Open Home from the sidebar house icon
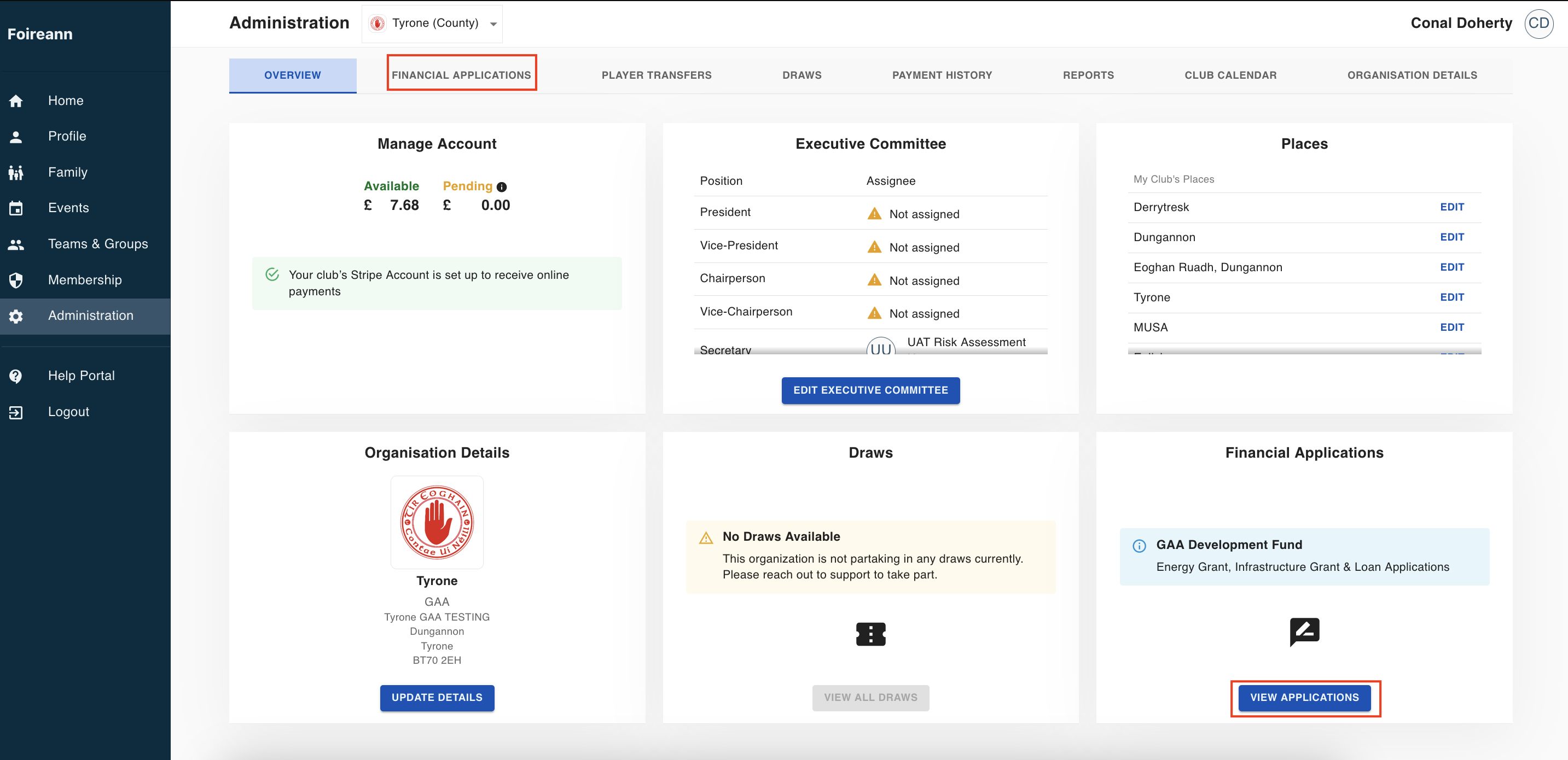This screenshot has width=1568, height=760. [16, 101]
